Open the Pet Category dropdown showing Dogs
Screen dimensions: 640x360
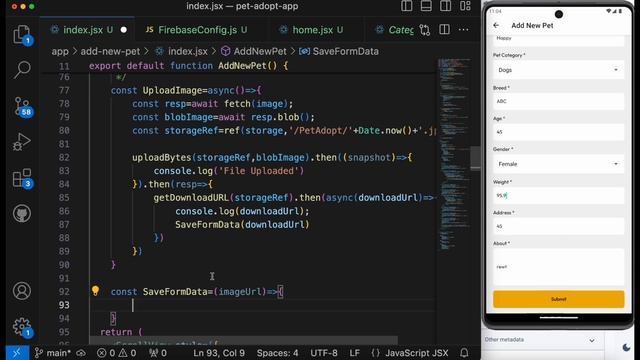[x=558, y=70]
